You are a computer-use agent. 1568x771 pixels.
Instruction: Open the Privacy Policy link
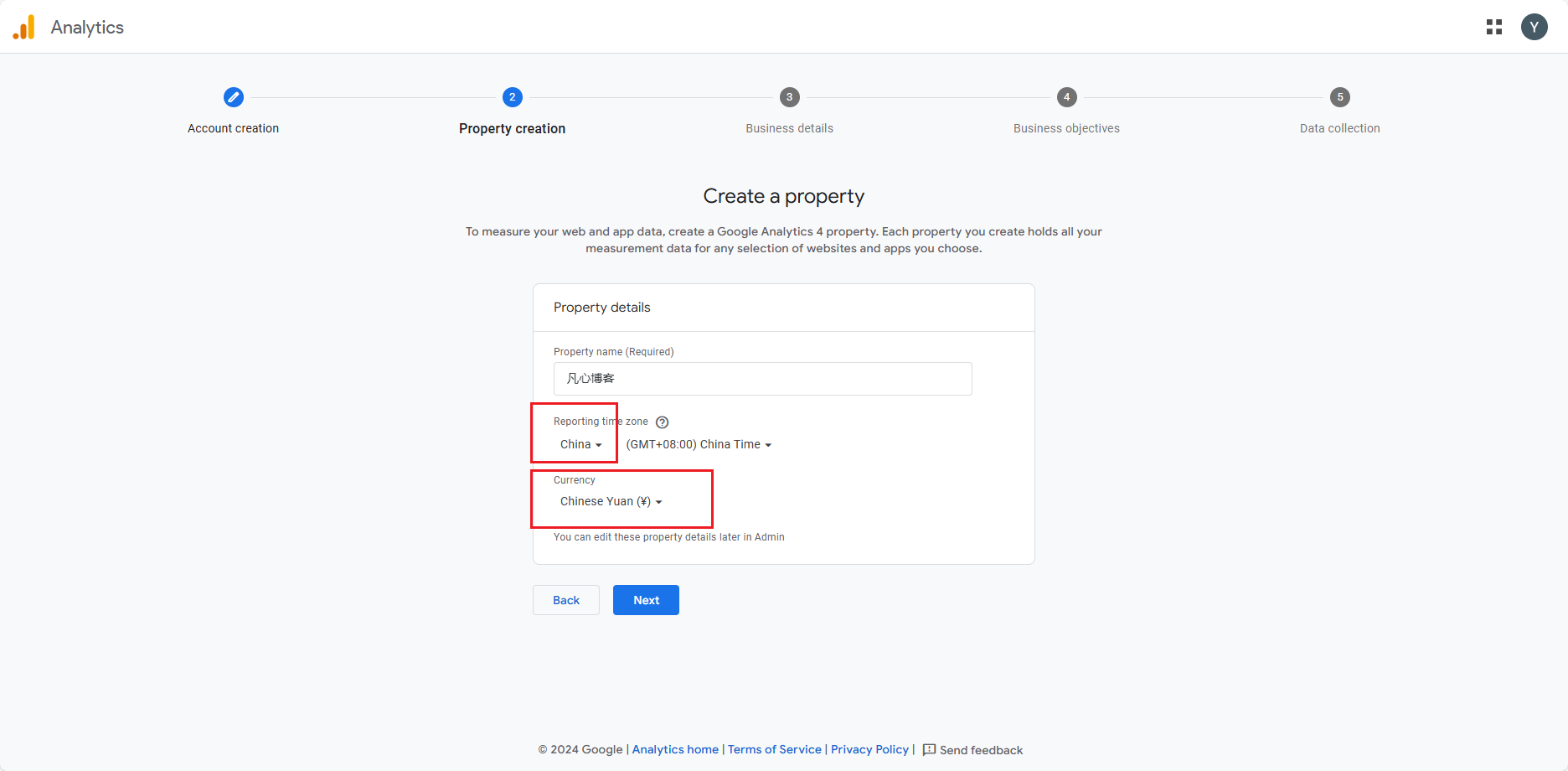(x=869, y=749)
